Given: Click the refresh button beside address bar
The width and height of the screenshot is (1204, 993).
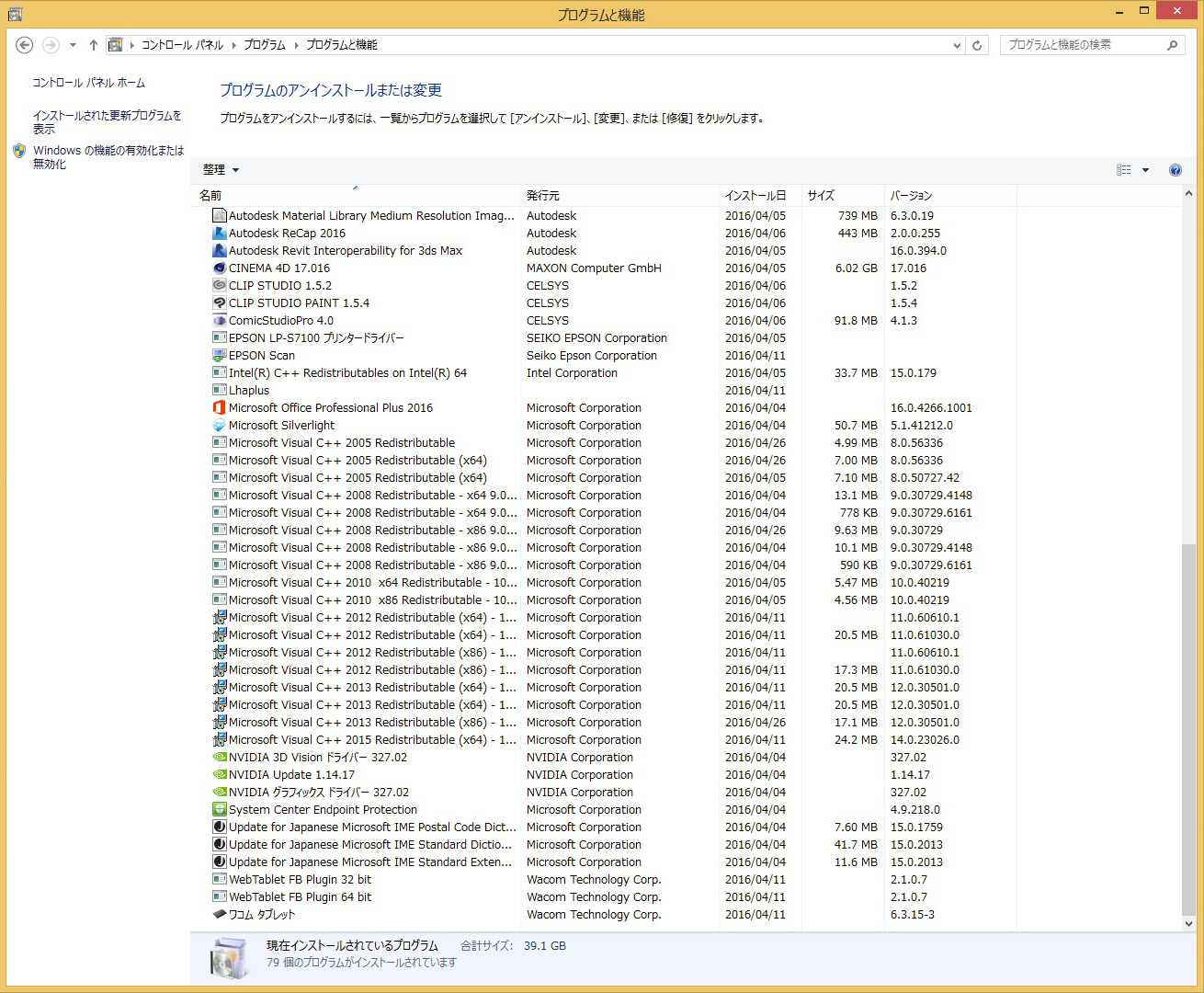Looking at the screenshot, I should [977, 45].
